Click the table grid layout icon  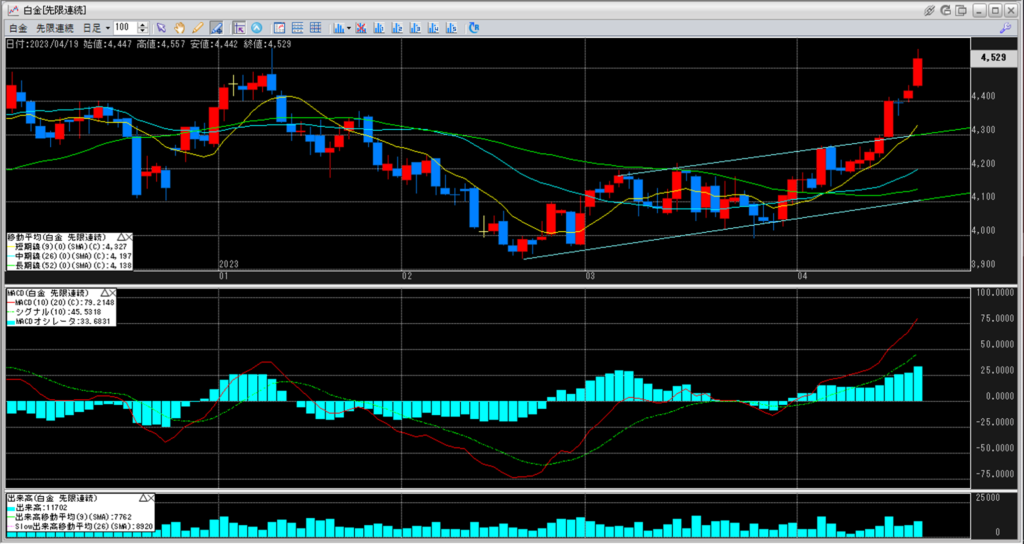click(315, 28)
